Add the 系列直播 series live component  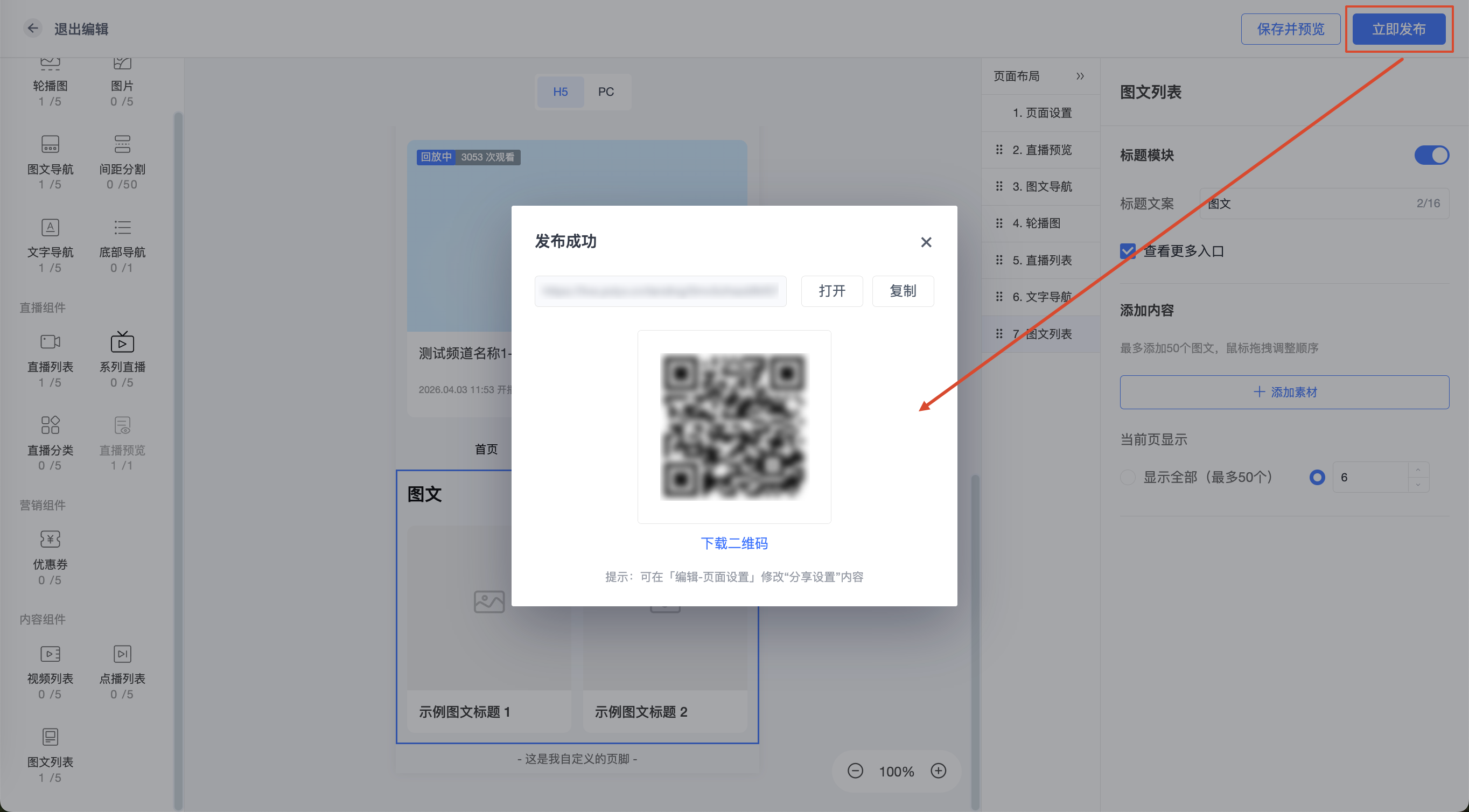click(122, 359)
